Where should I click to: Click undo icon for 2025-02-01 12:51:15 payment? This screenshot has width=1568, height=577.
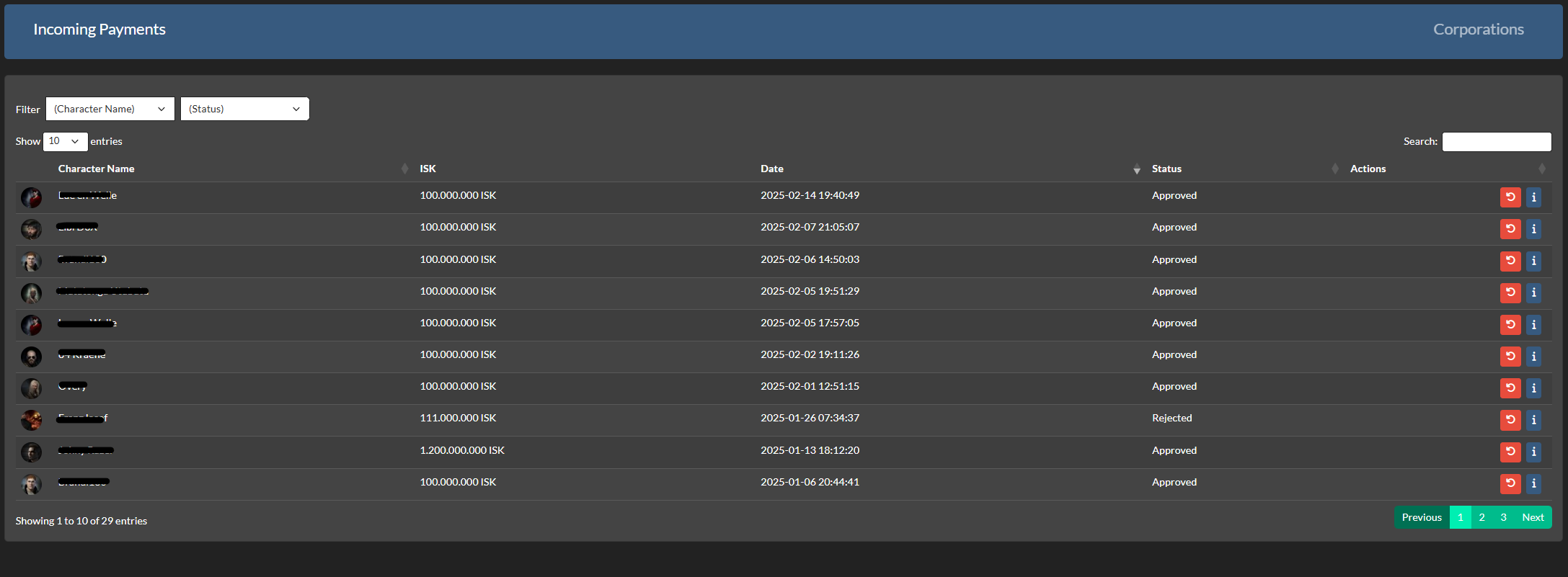pos(1510,388)
